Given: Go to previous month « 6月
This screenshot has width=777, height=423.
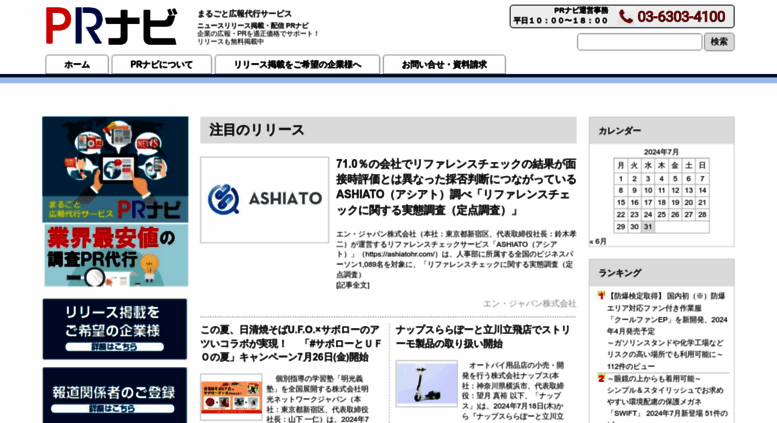Looking at the screenshot, I should click(x=598, y=241).
